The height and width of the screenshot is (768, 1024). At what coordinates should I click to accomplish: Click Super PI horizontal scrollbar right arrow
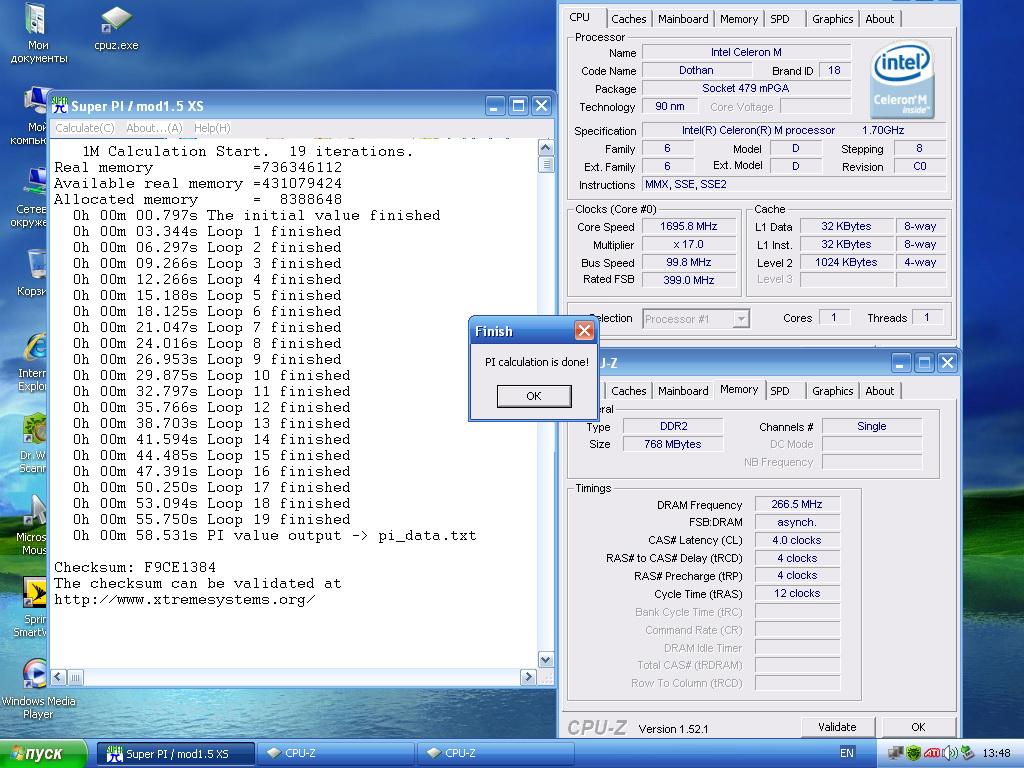(528, 677)
